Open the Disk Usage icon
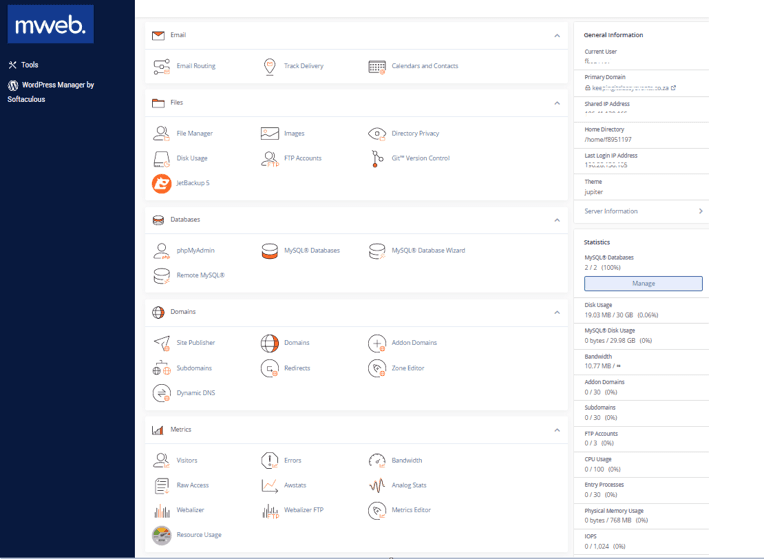764x559 pixels. pyautogui.click(x=161, y=158)
